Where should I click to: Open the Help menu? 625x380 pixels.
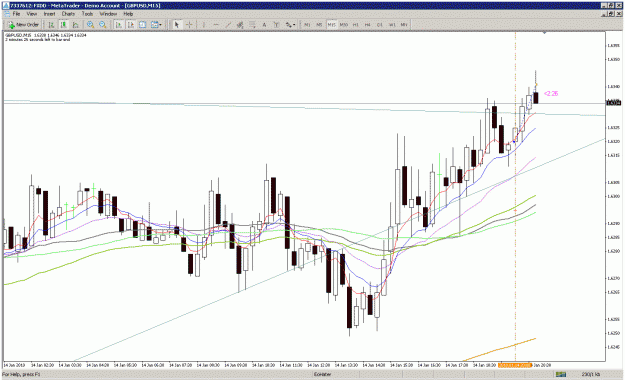pyautogui.click(x=128, y=14)
